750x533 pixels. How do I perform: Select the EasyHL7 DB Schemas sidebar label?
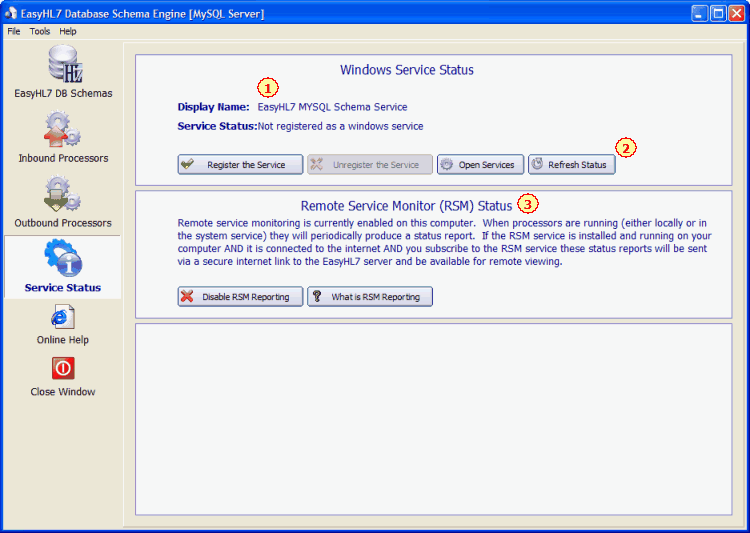(63, 93)
